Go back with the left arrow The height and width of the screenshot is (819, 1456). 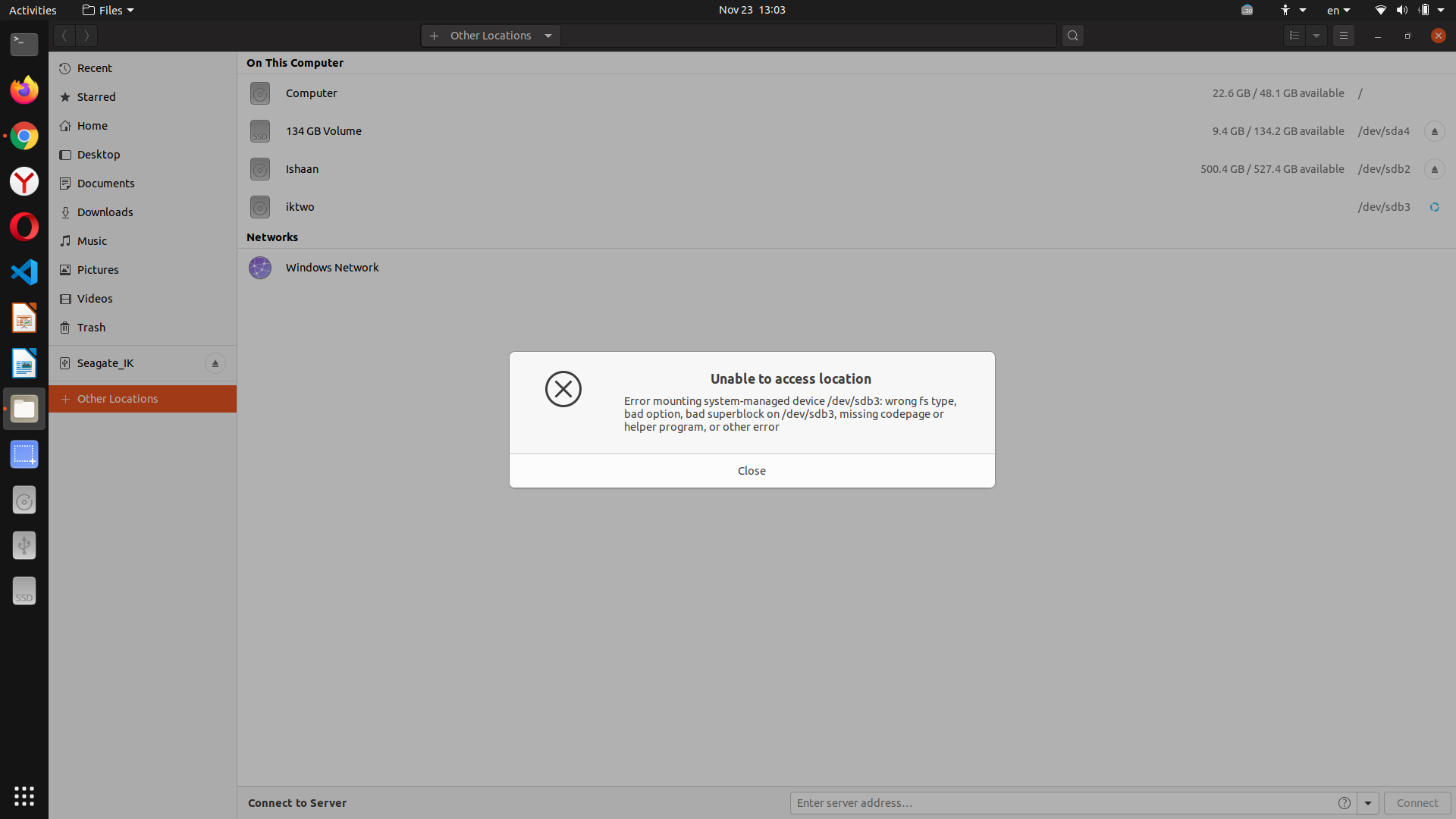pyautogui.click(x=64, y=36)
